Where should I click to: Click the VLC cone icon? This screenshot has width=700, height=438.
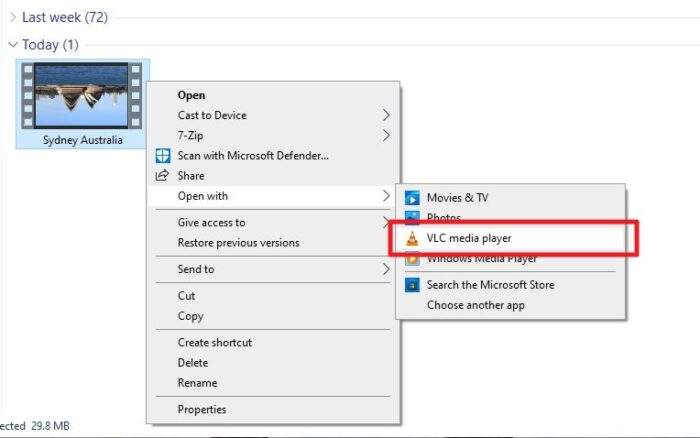click(412, 238)
